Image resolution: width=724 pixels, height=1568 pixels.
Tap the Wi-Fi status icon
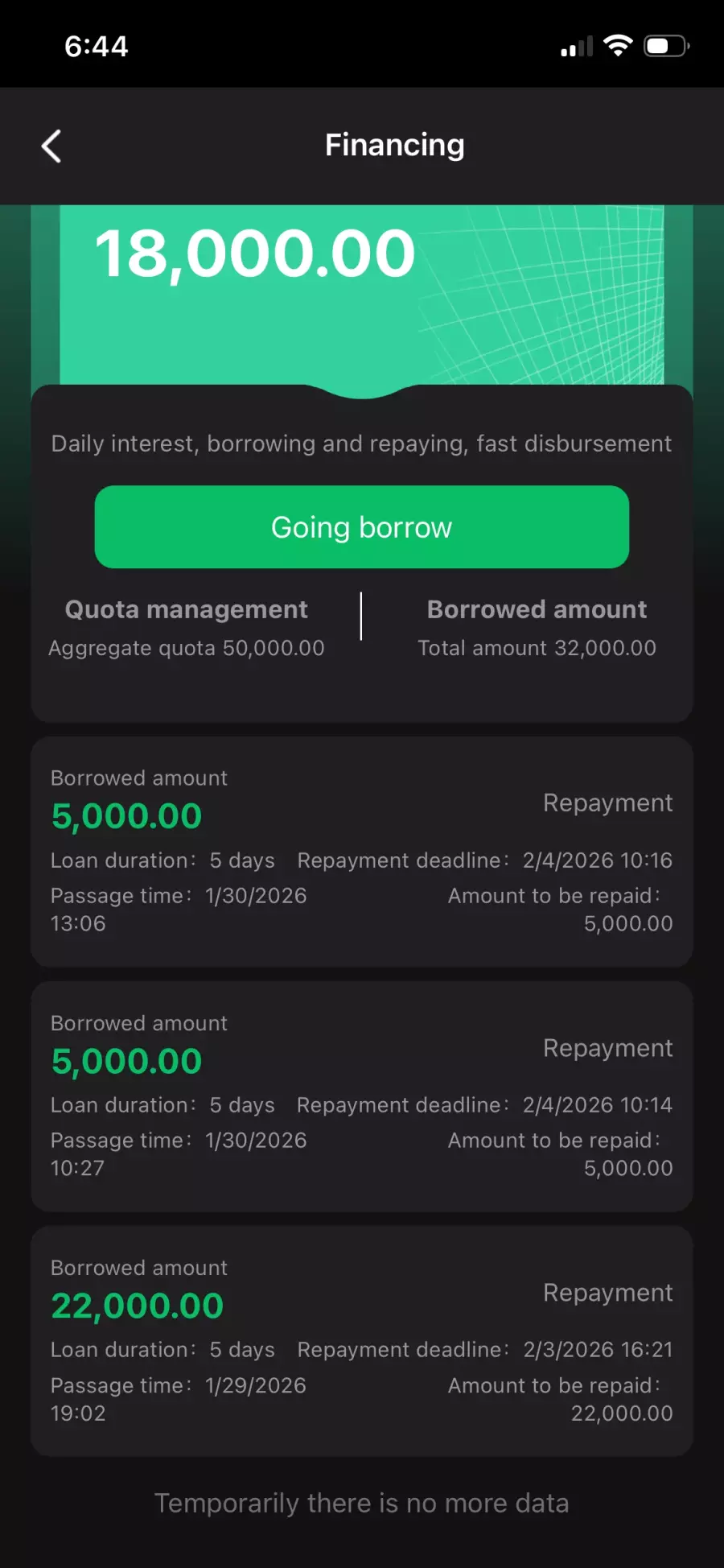click(618, 46)
